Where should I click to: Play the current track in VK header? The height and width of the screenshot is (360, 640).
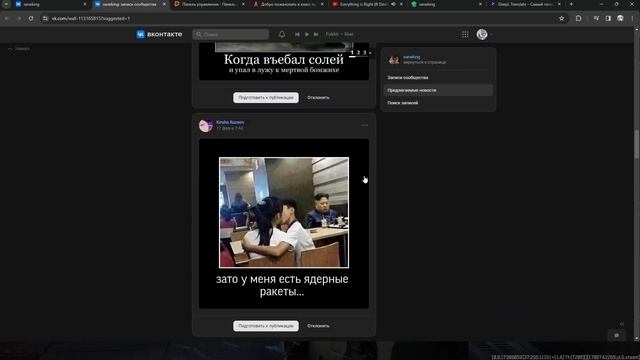(x=307, y=34)
